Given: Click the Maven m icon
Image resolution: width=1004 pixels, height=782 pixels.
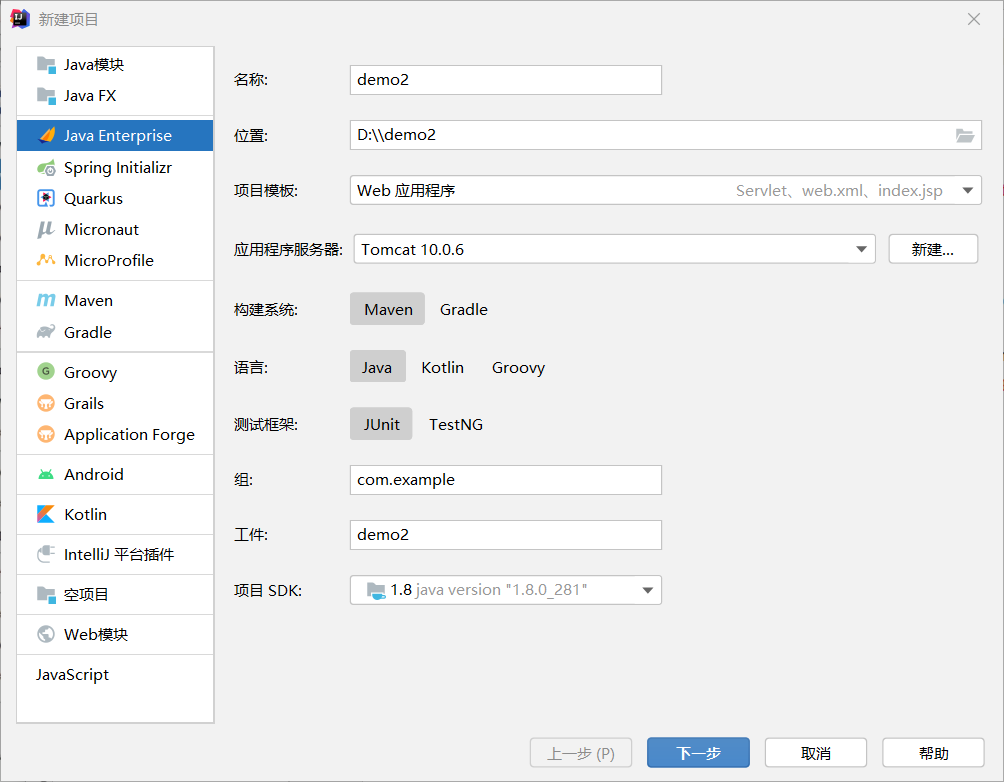Looking at the screenshot, I should coord(45,300).
